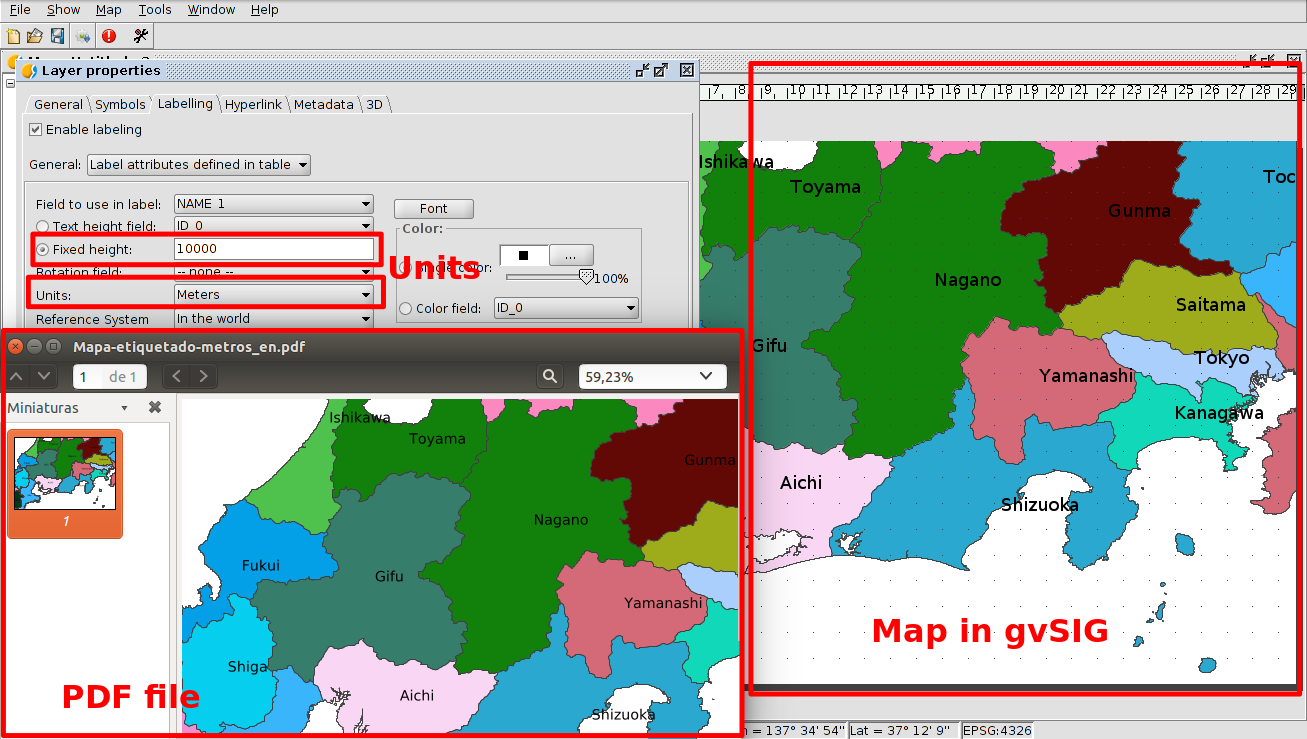This screenshot has height=739, width=1307.
Task: Open the Field to use in label dropdown
Action: [x=273, y=204]
